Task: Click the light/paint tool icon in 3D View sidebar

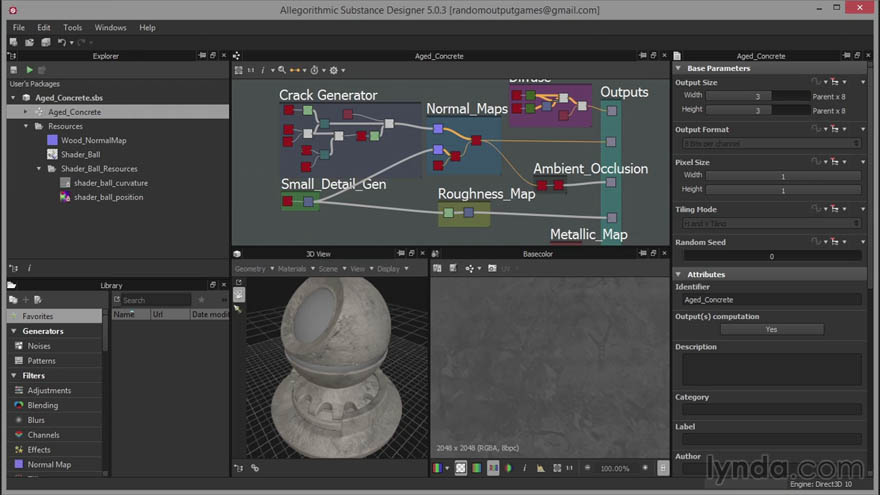Action: (x=239, y=309)
